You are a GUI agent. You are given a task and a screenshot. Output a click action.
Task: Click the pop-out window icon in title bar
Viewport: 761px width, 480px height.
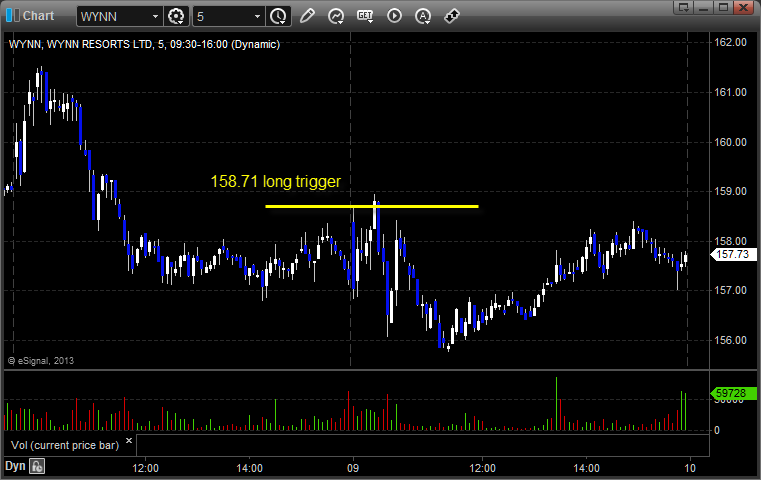pos(684,7)
